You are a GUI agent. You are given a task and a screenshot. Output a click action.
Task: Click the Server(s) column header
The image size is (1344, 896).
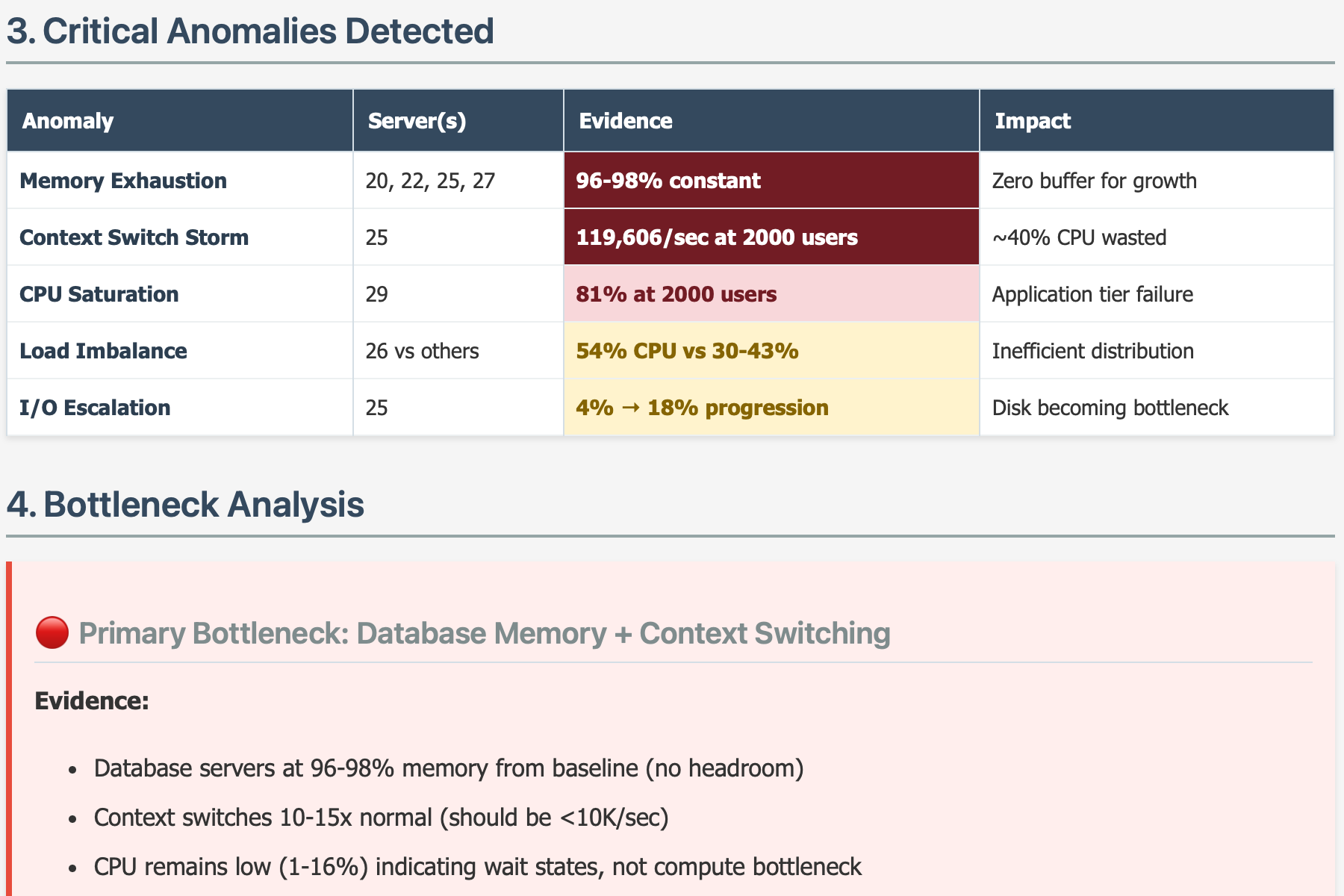(413, 120)
